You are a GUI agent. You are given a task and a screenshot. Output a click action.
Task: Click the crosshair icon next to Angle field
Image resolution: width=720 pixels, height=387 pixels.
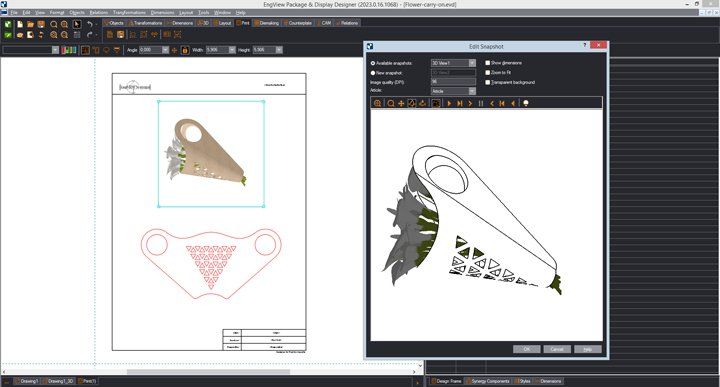click(x=174, y=50)
